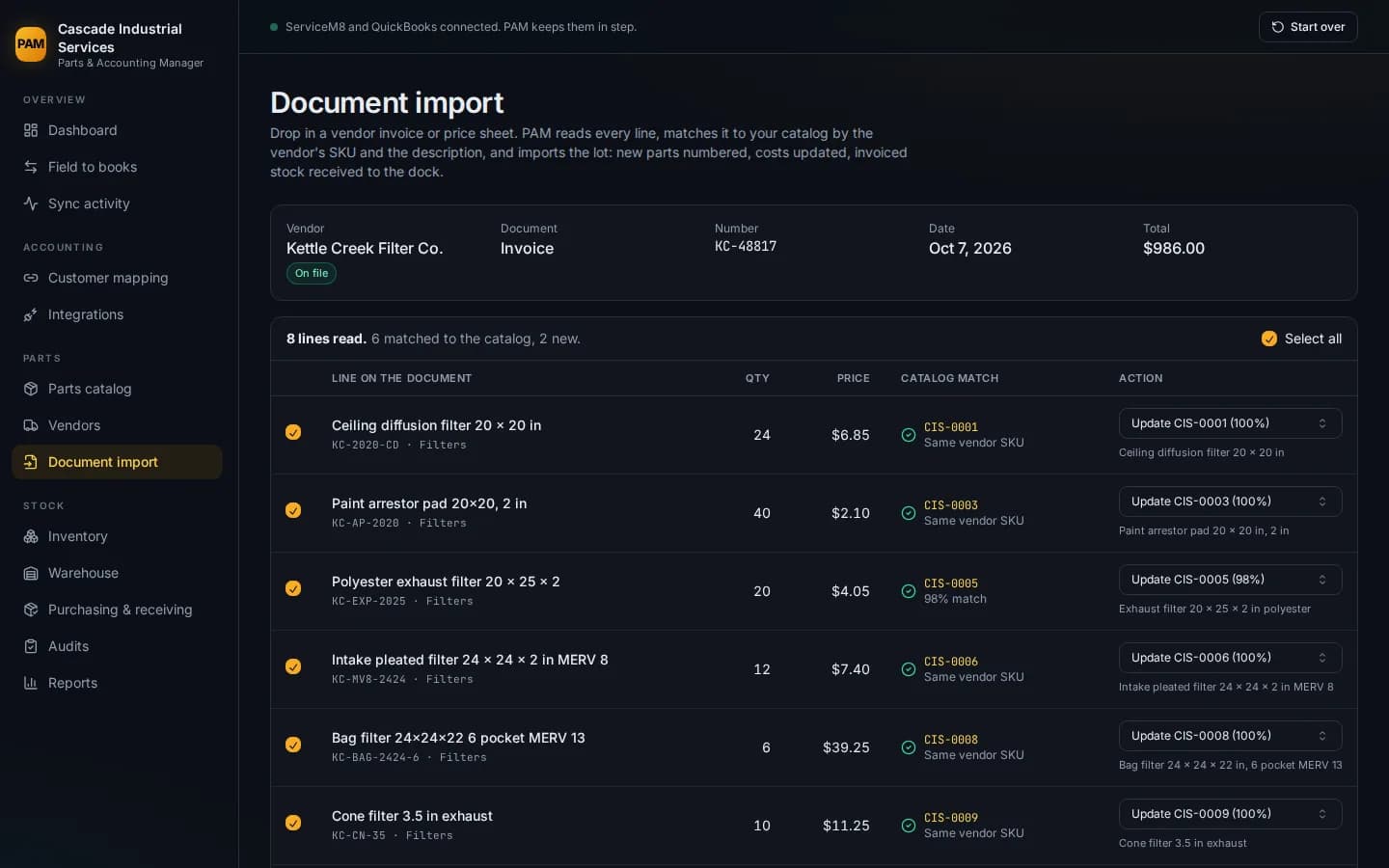1389x868 pixels.
Task: Open the Update CIS-0005 (98%) dropdown
Action: click(x=1230, y=580)
